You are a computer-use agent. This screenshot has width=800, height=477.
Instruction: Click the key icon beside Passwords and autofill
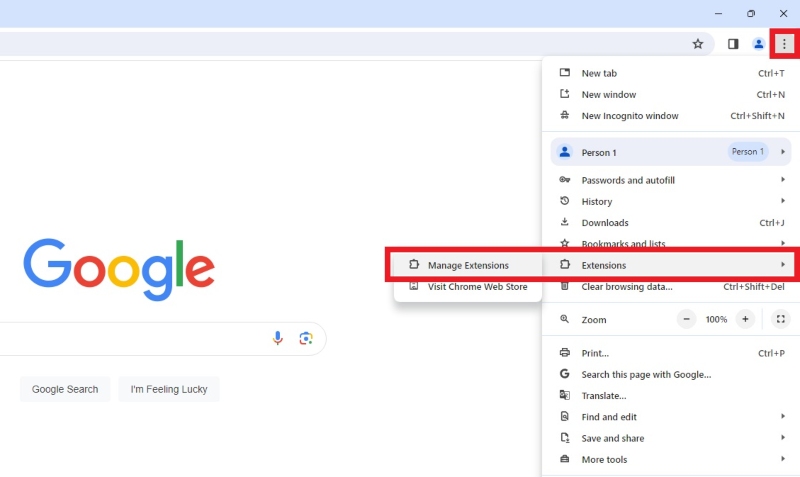coord(564,180)
